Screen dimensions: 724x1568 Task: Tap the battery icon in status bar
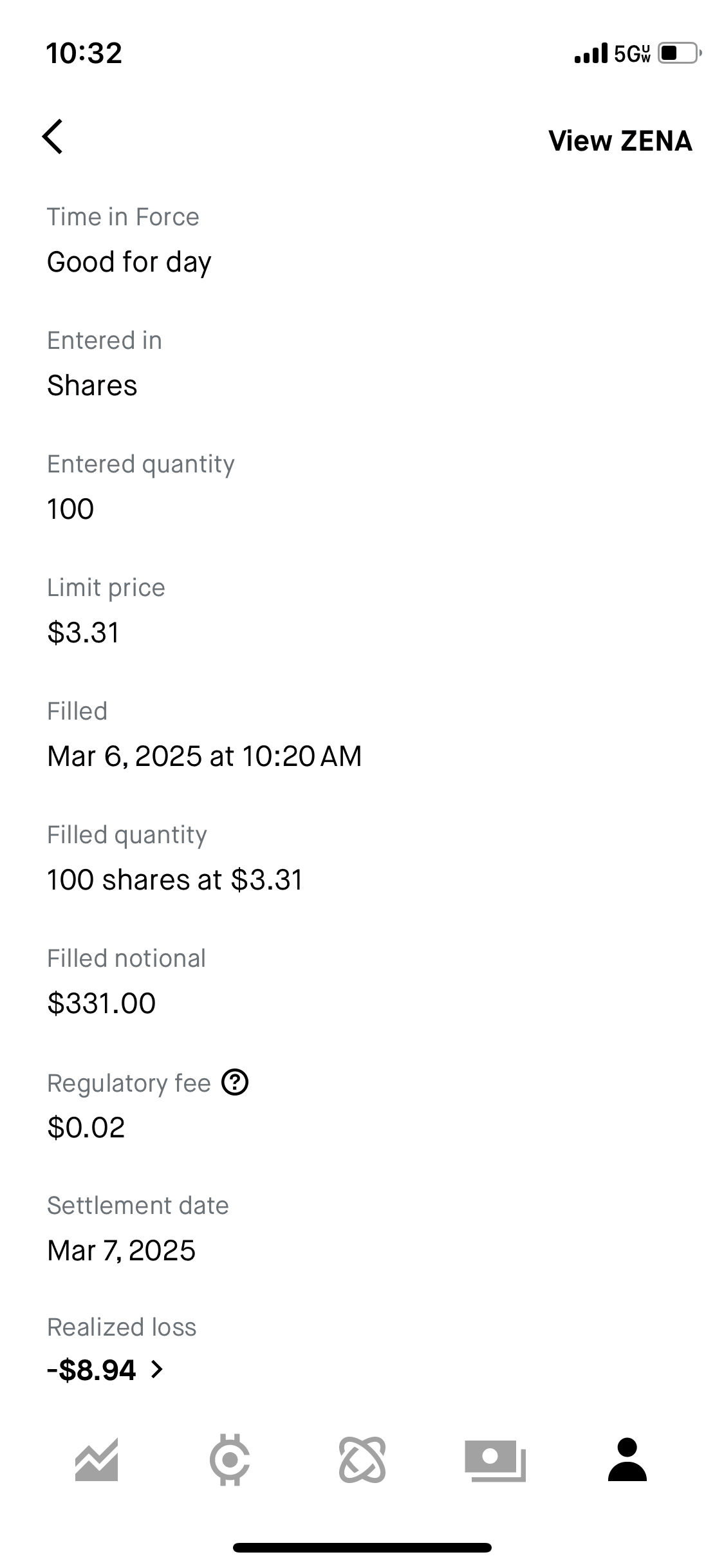(x=679, y=53)
